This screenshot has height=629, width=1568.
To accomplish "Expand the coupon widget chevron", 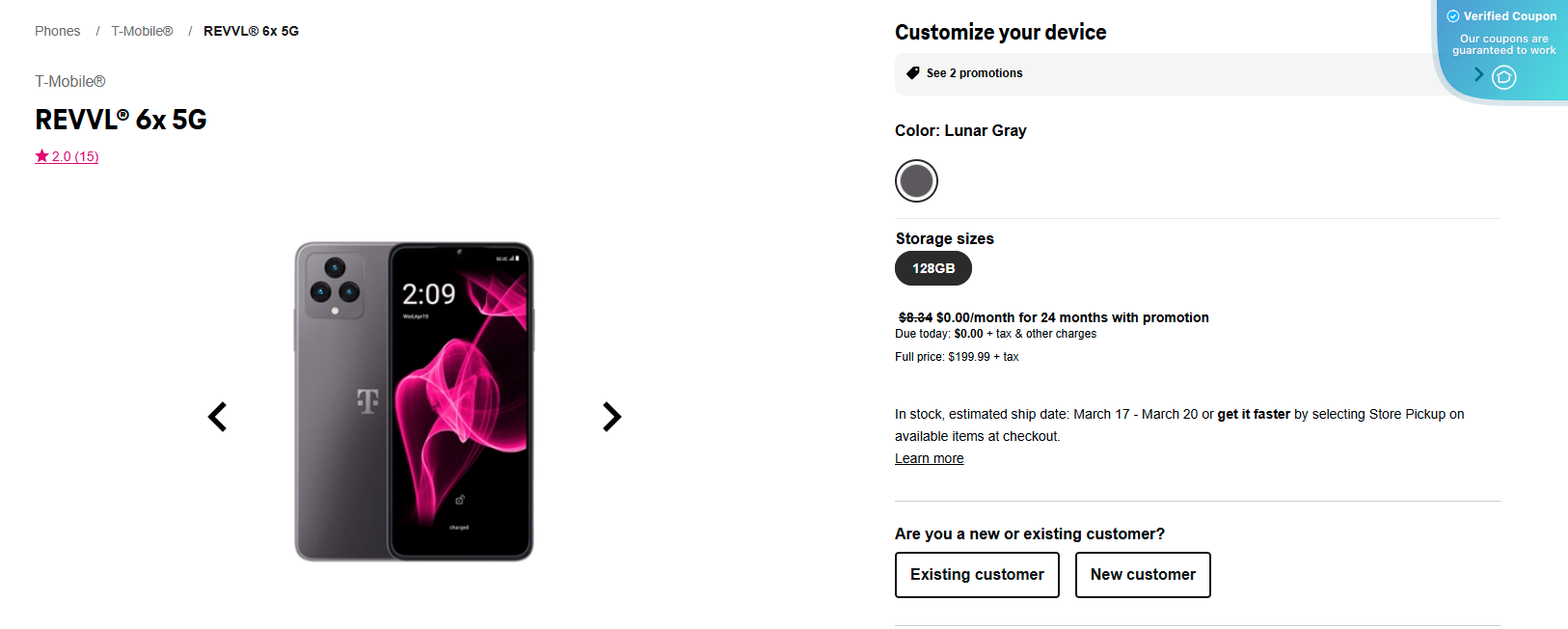I will (x=1477, y=73).
